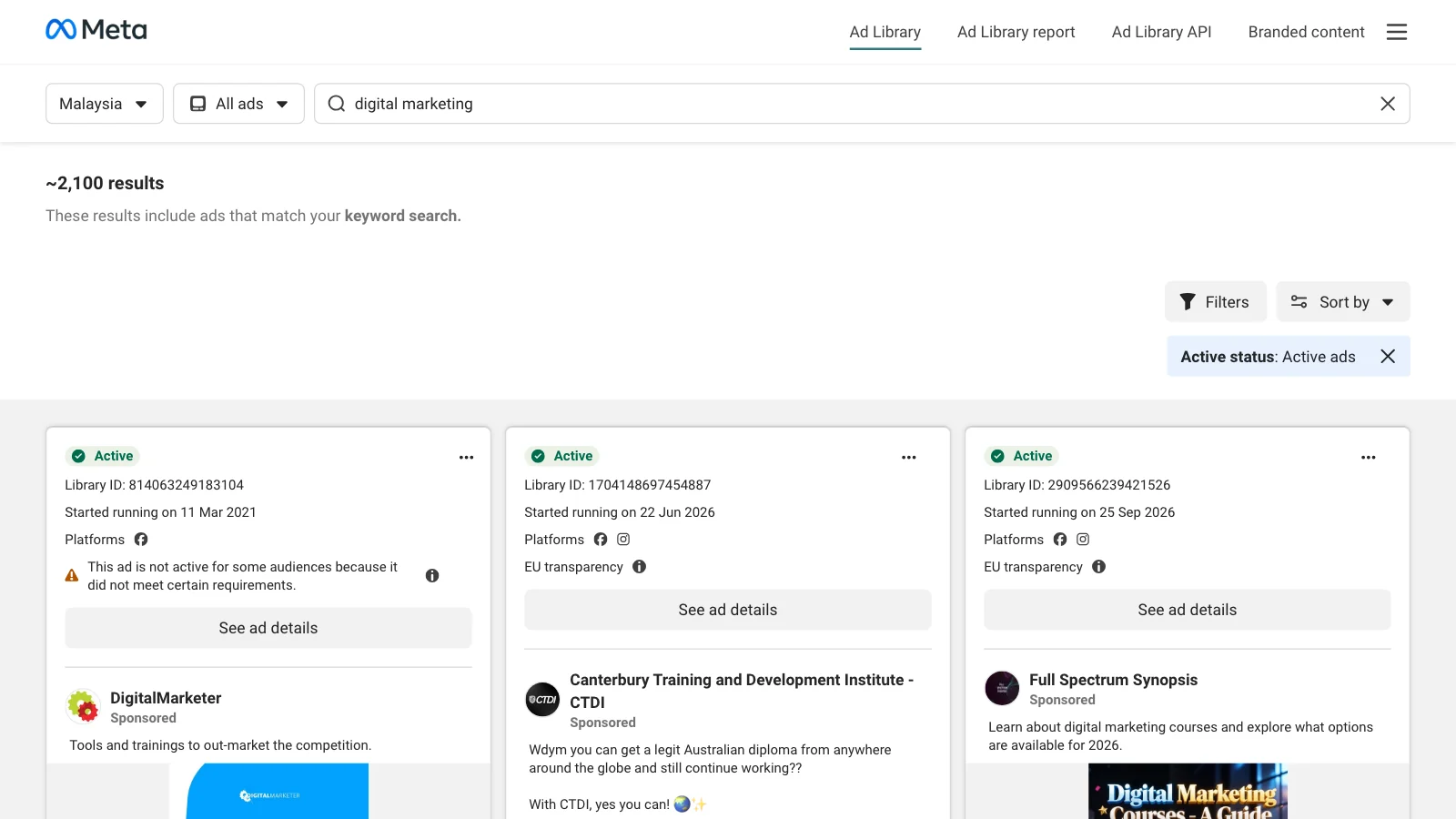See ad details for Canterbury Training ad
The height and width of the screenshot is (819, 1456).
click(x=728, y=610)
